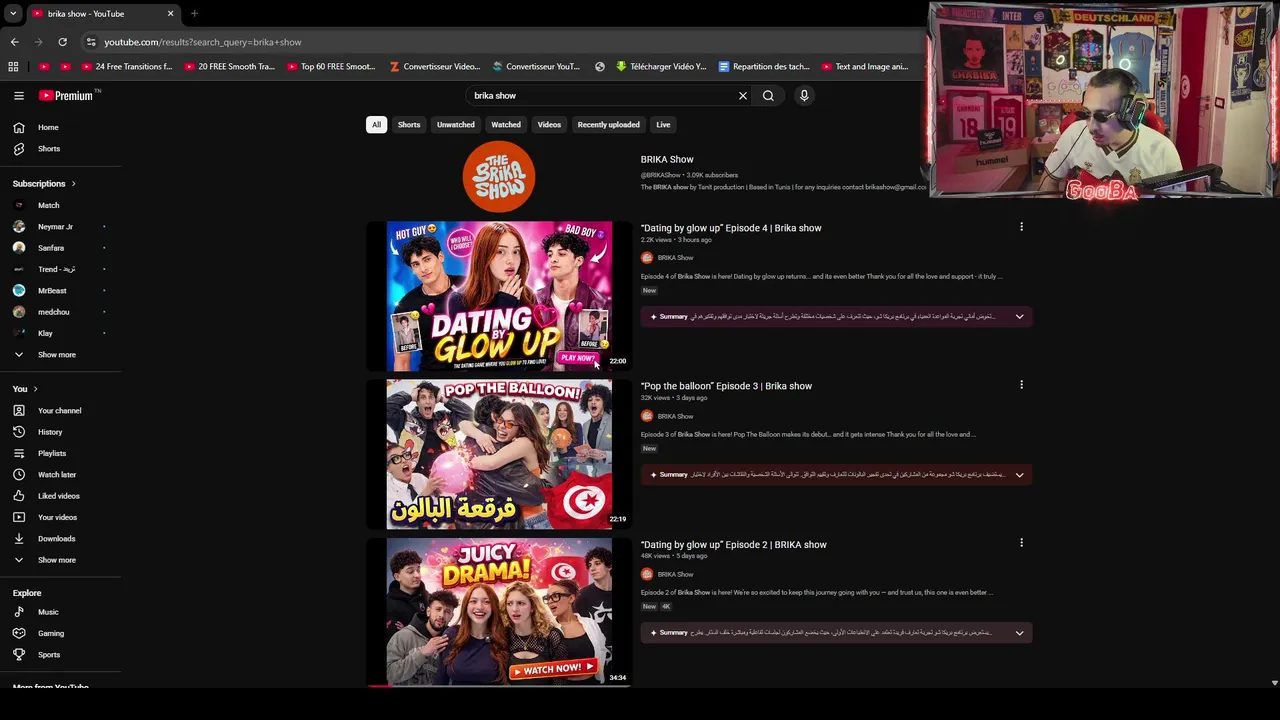Open the You section heading
The width and height of the screenshot is (1280, 720).
[x=25, y=389]
